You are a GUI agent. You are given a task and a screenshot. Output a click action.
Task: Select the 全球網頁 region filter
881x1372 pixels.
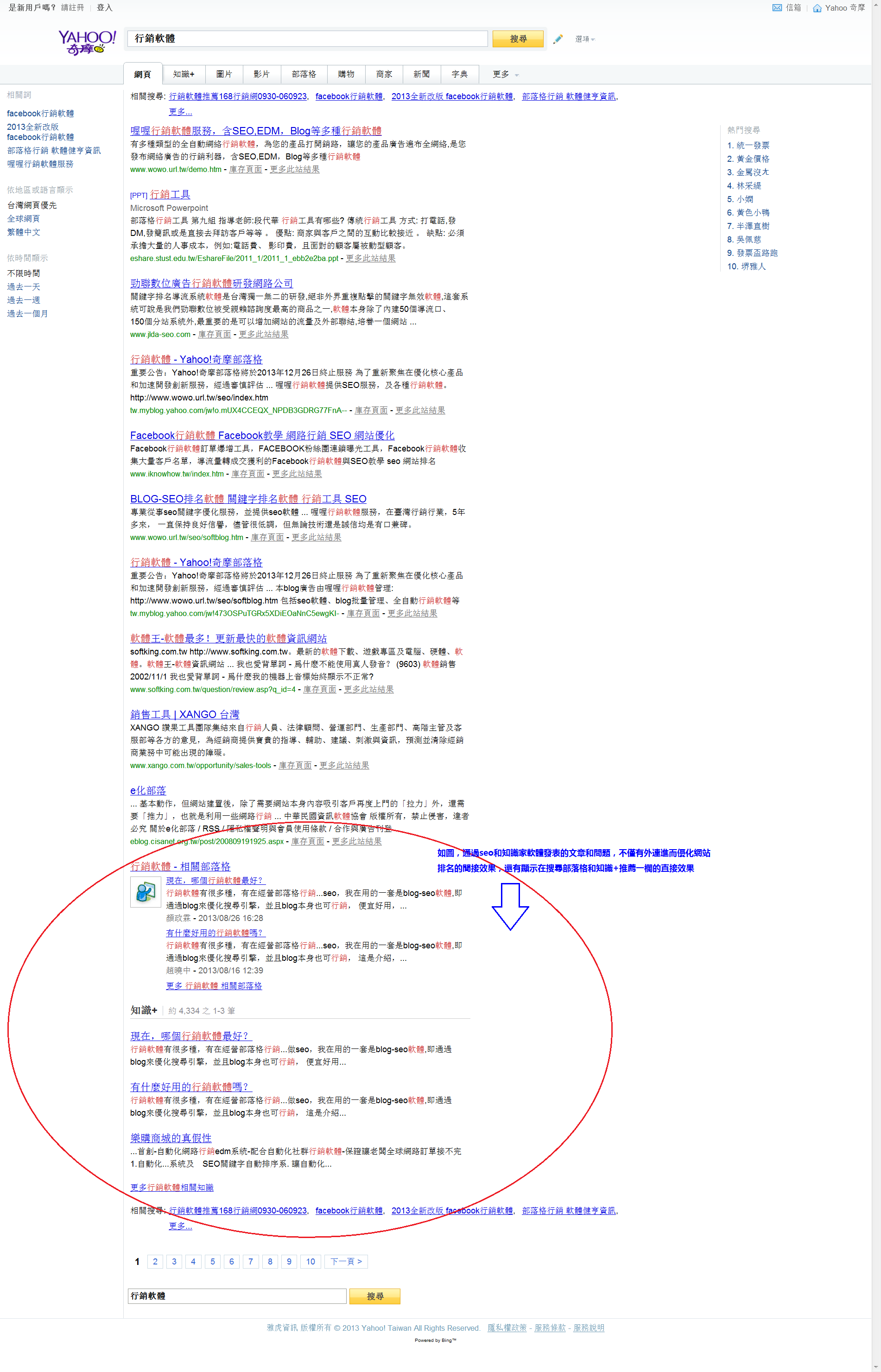click(24, 219)
